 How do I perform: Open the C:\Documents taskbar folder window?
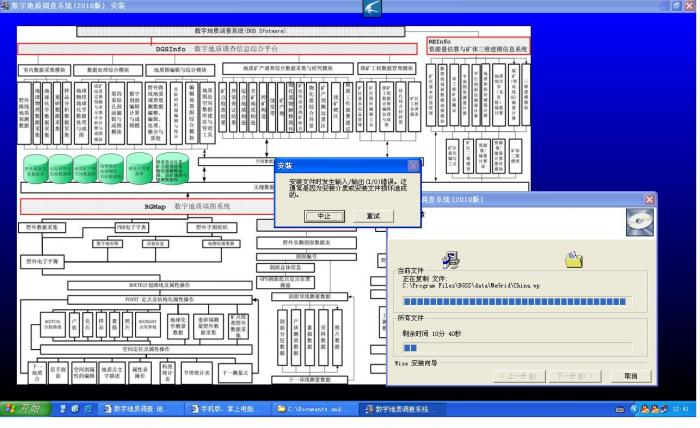coord(313,409)
